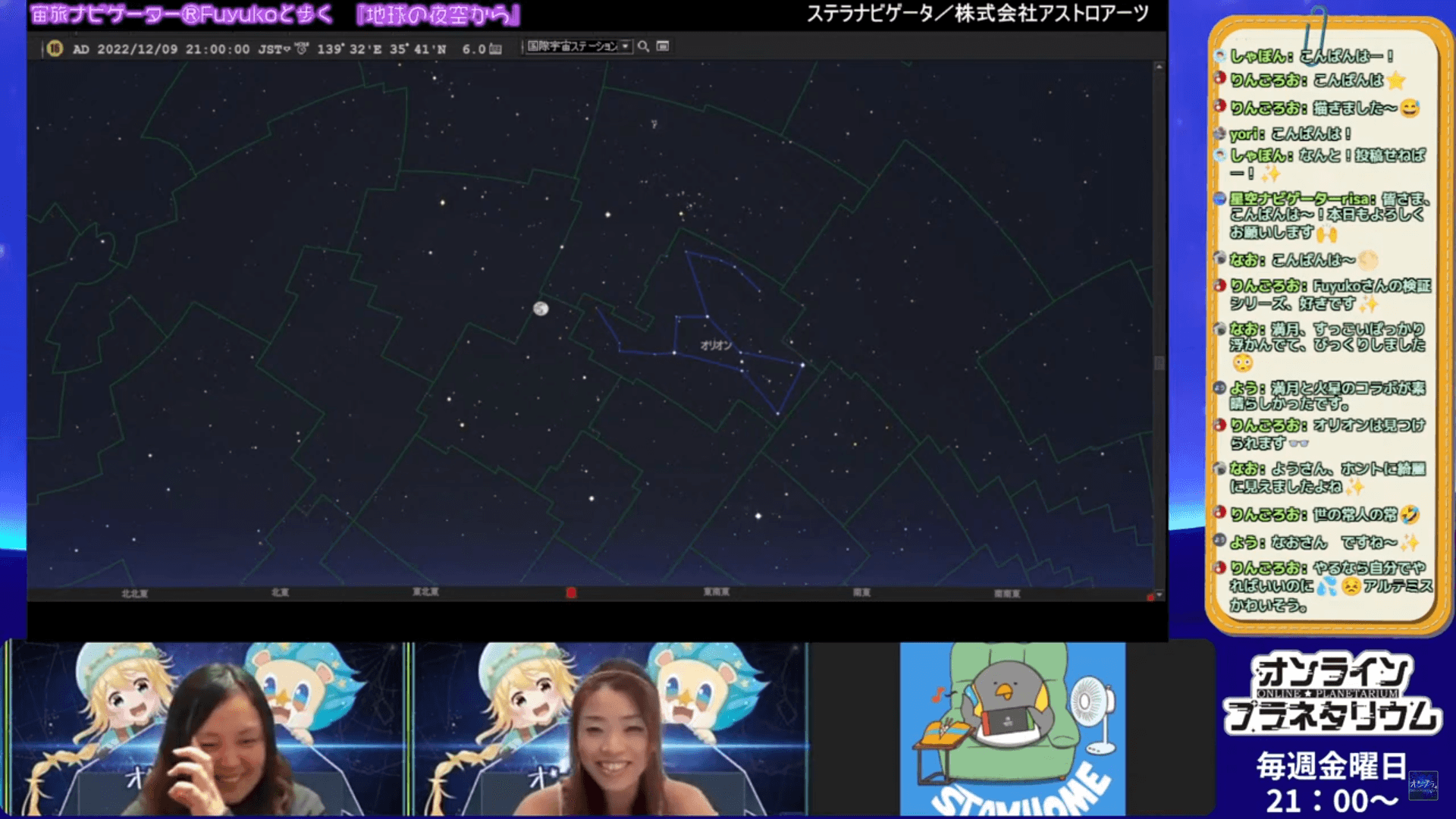
Task: Click the small channel logo under 毎週金曜日
Action: click(x=1423, y=785)
